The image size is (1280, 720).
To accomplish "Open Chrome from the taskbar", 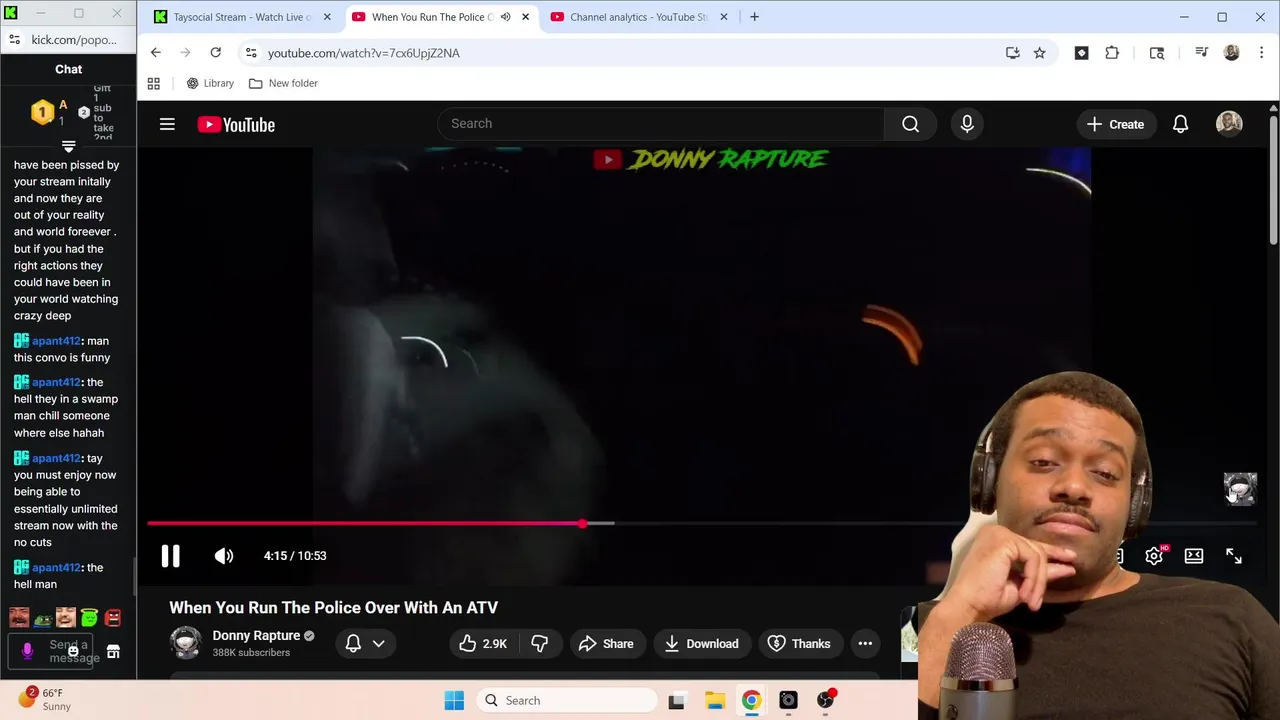I will 751,701.
